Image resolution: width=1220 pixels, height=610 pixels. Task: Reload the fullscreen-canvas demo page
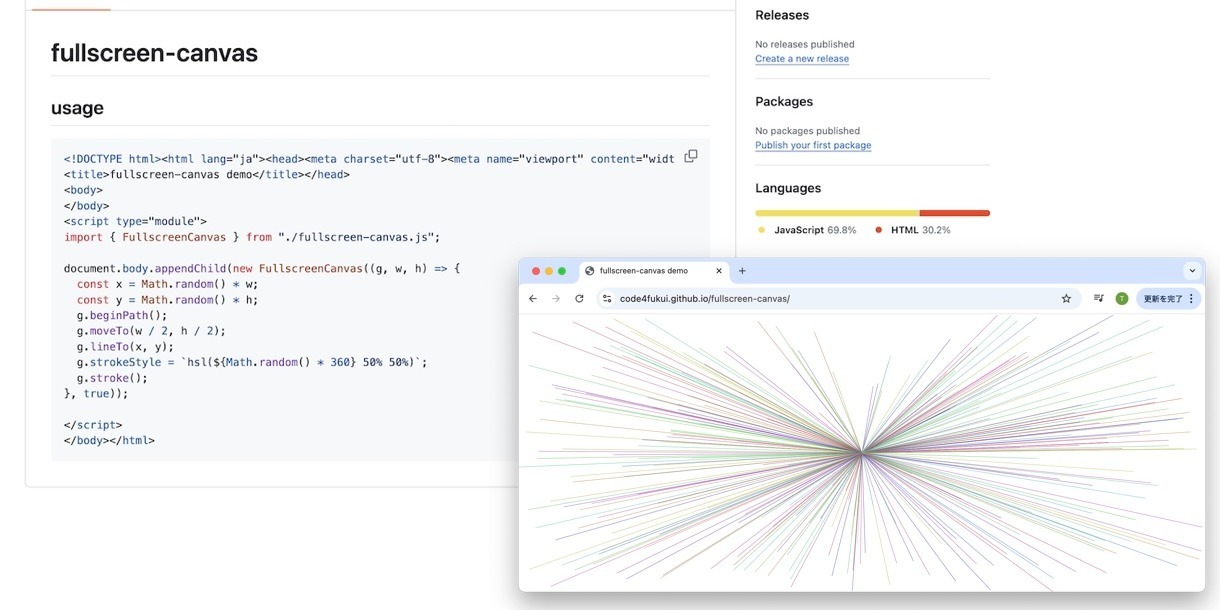(579, 299)
